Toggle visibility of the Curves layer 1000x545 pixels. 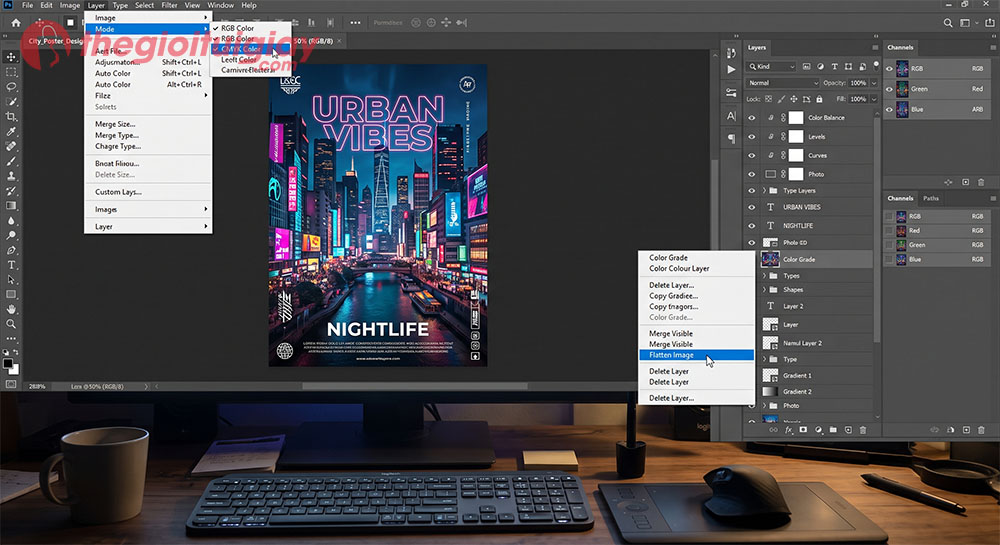(x=752, y=156)
